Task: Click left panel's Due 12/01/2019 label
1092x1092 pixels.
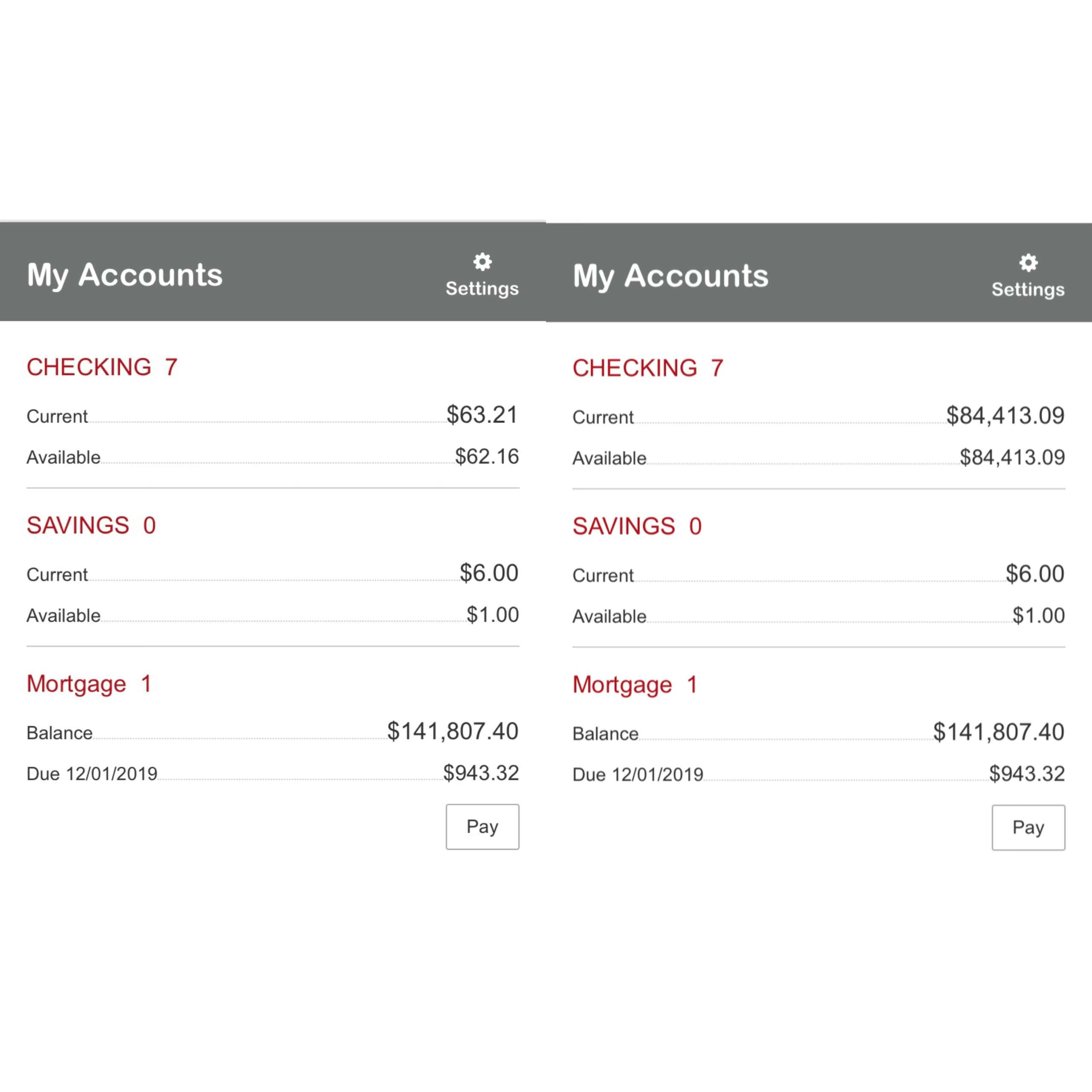Action: (92, 774)
